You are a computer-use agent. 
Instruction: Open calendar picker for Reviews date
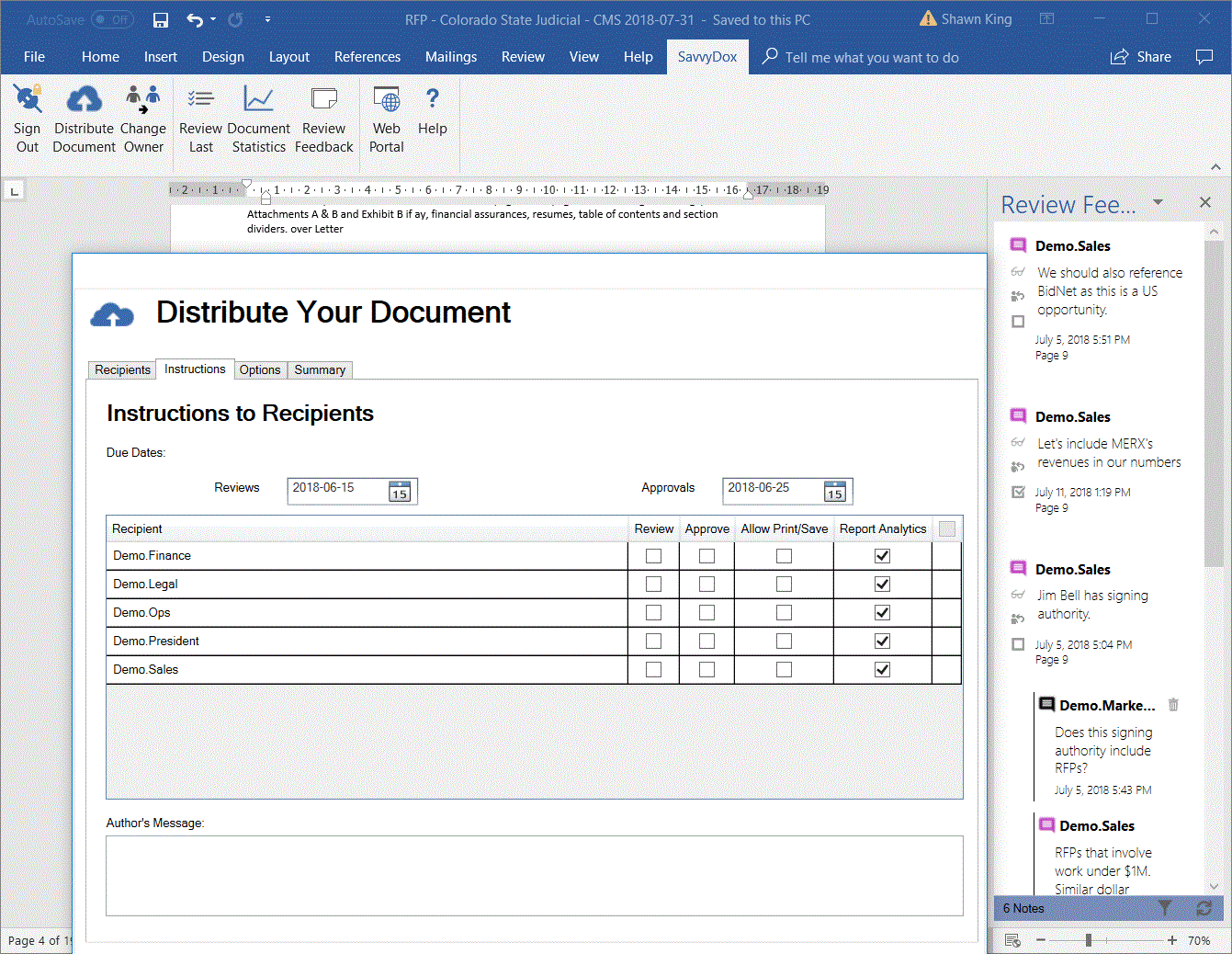pos(400,492)
